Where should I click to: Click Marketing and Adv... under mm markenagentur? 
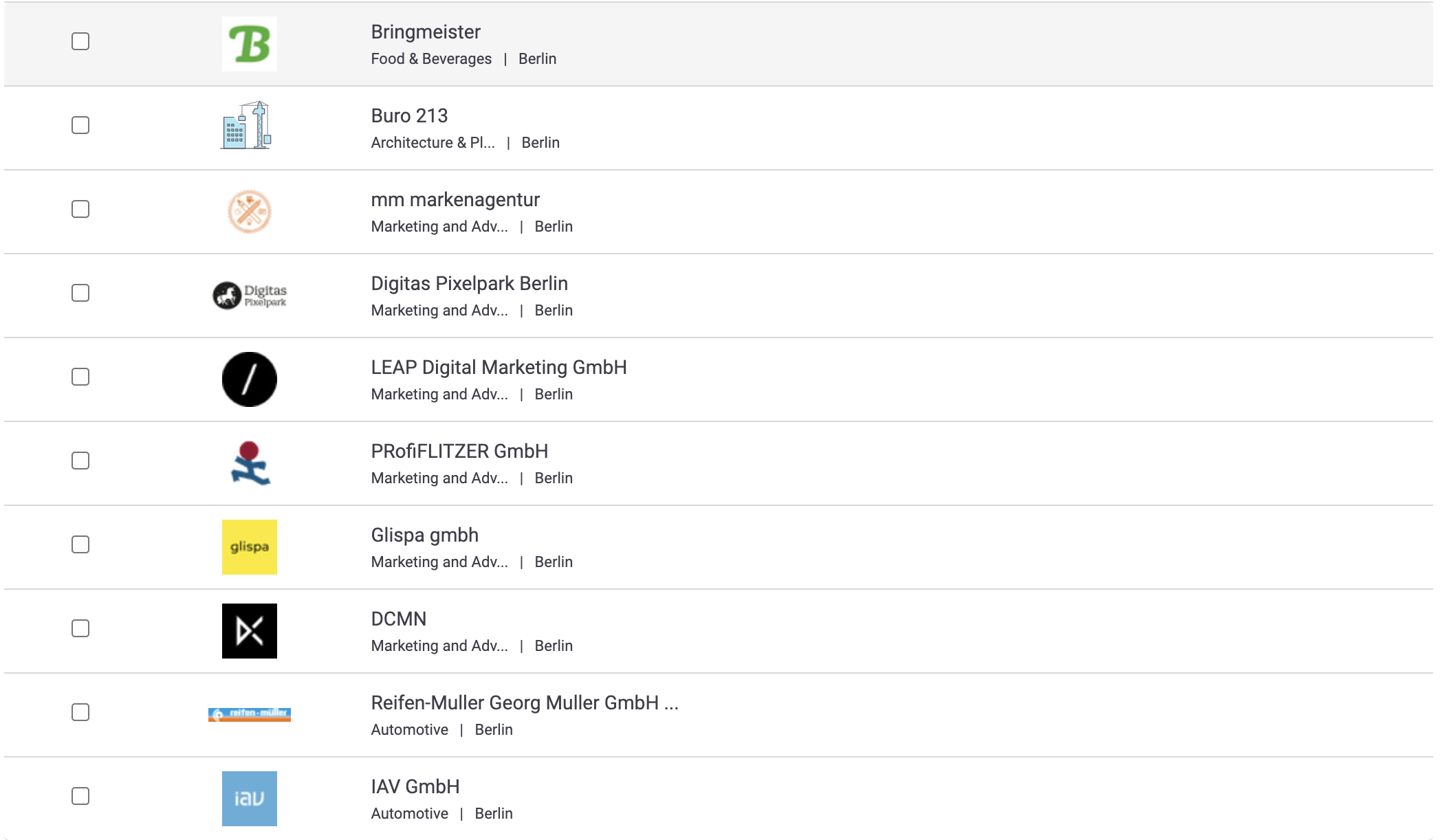click(x=439, y=227)
